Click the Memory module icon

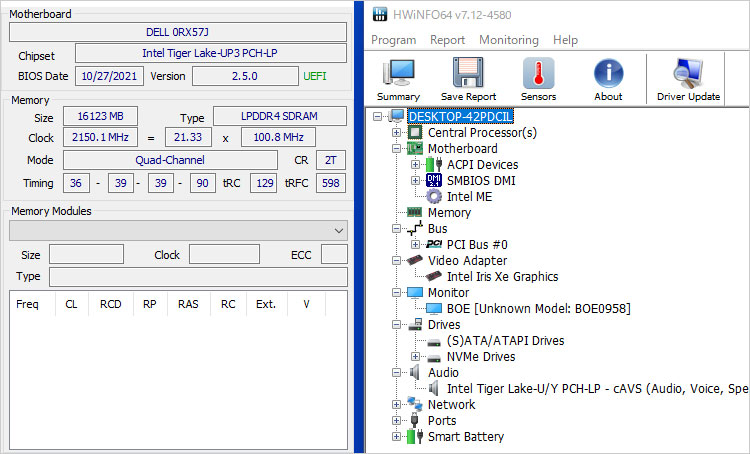pyautogui.click(x=414, y=212)
